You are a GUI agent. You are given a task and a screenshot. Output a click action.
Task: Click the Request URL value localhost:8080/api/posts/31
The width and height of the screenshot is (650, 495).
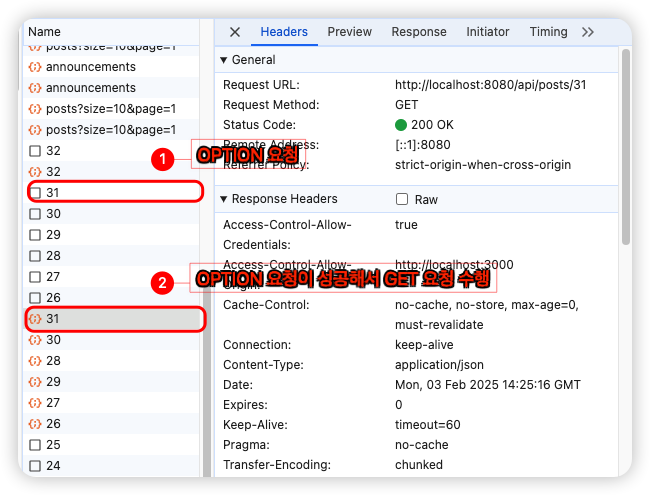pos(490,84)
